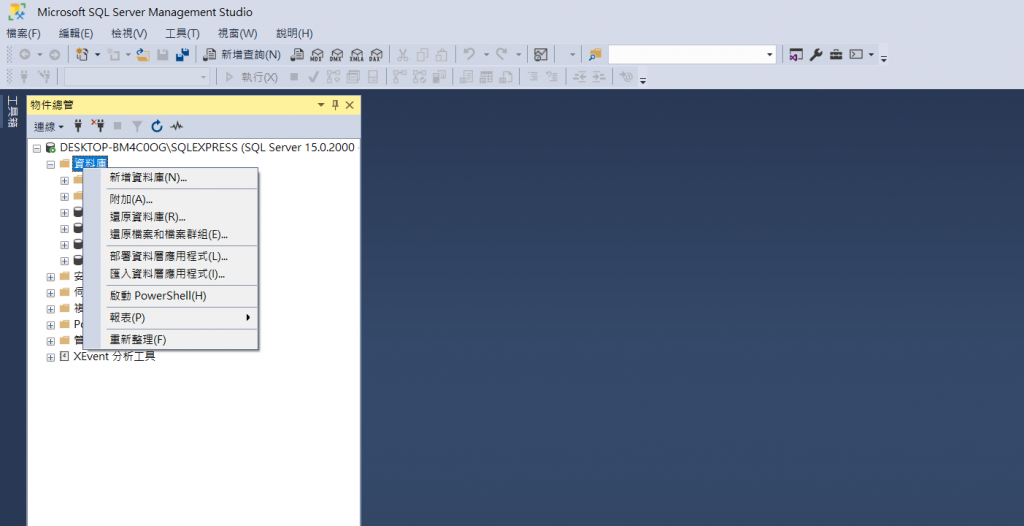The width and height of the screenshot is (1024, 526).
Task: Open the 工具(T) menu
Action: click(182, 33)
